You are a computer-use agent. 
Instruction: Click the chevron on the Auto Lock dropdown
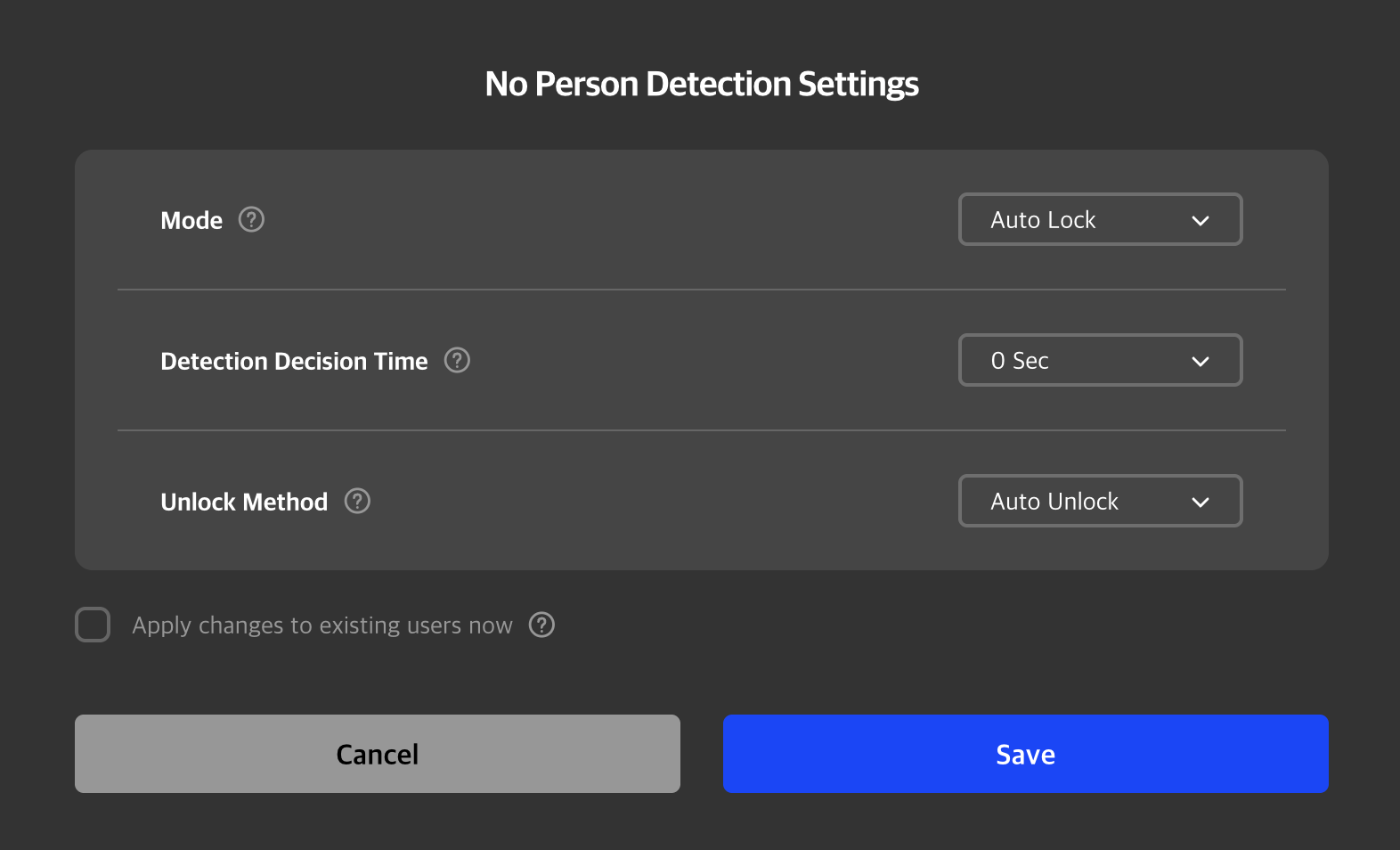click(x=1201, y=219)
